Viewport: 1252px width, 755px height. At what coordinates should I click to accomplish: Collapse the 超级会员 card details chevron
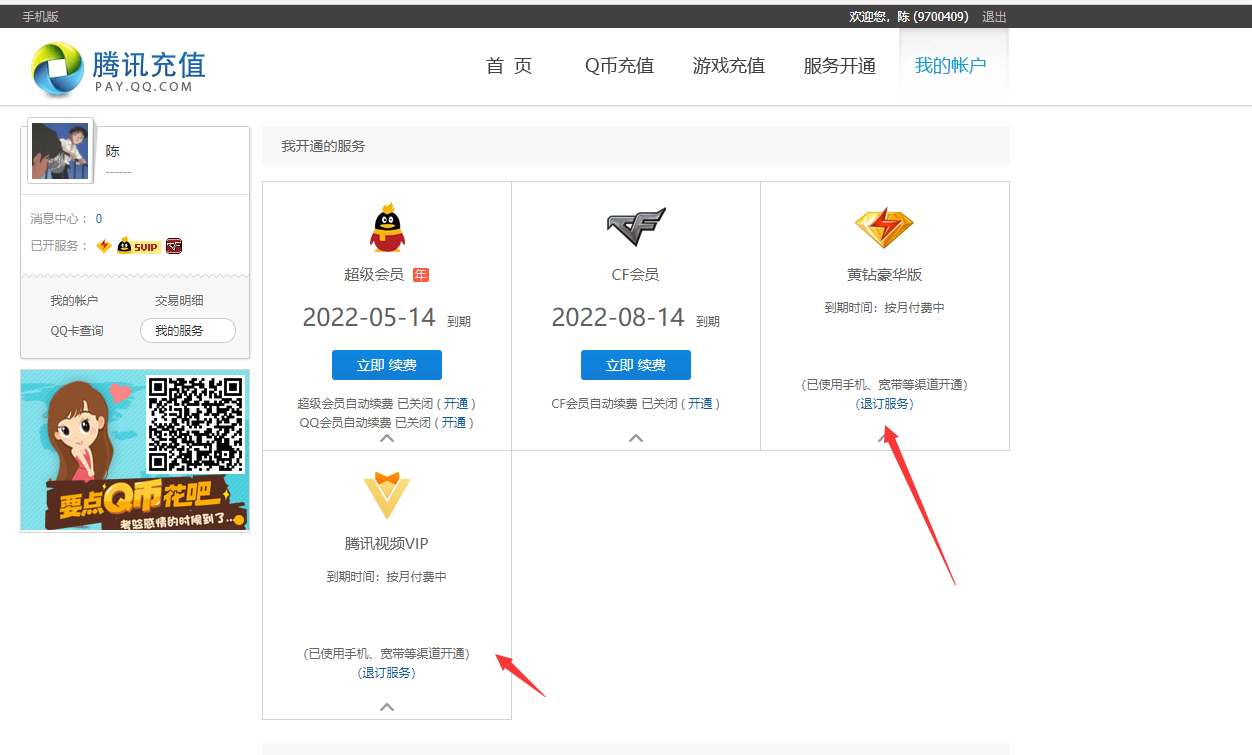pyautogui.click(x=387, y=439)
